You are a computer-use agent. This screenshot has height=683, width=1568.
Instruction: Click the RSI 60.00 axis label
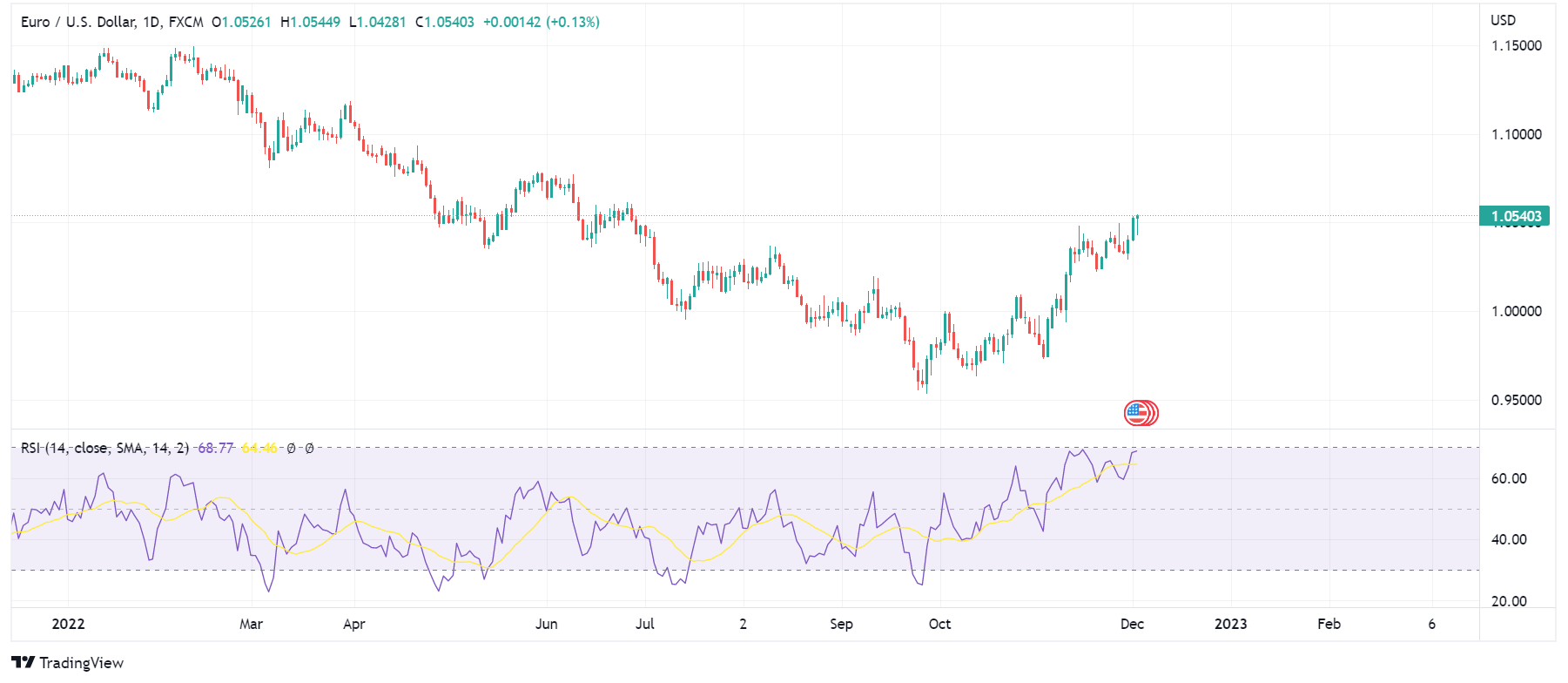point(1509,478)
